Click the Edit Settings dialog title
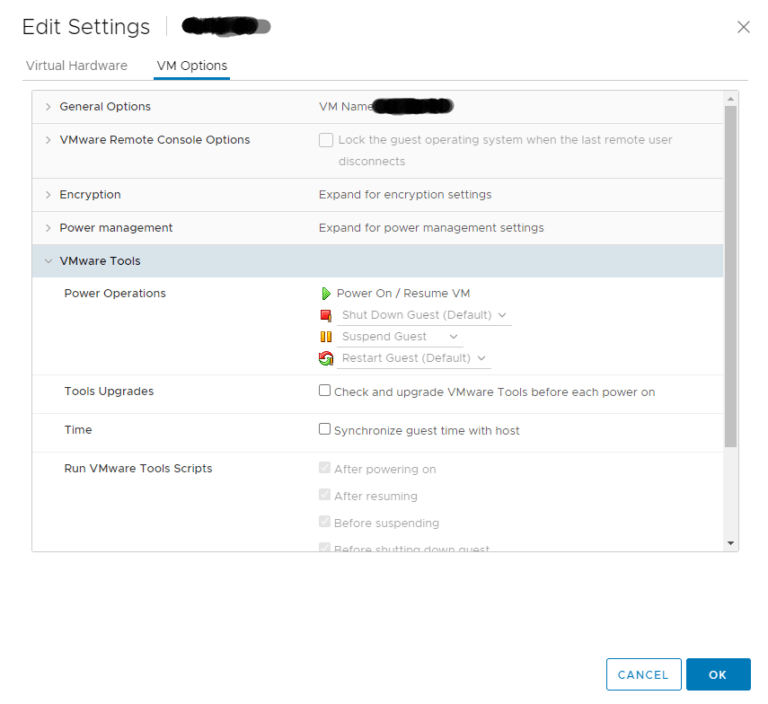The width and height of the screenshot is (768, 704). point(86,27)
